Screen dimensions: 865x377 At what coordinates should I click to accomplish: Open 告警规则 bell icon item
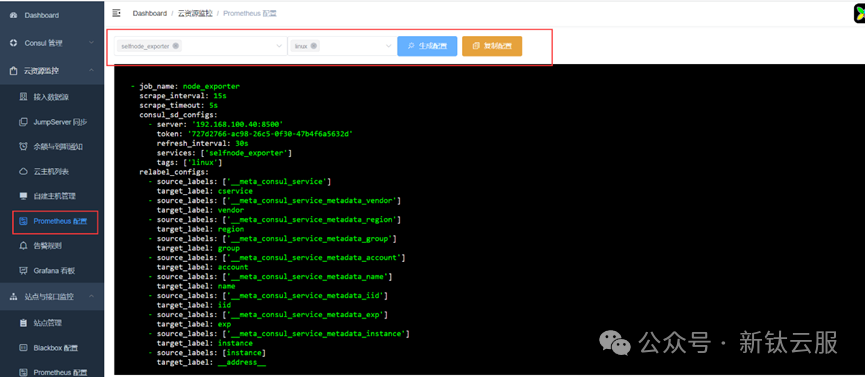[x=52, y=246]
